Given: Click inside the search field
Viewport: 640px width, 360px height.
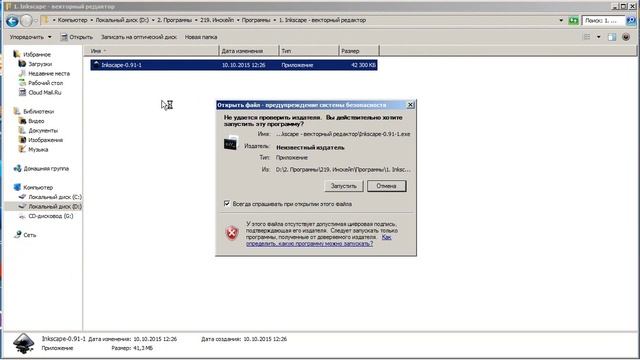Looking at the screenshot, I should tap(602, 20).
